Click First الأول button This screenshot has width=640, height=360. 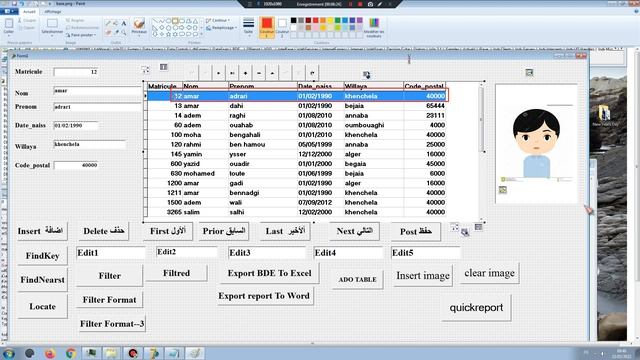tap(168, 231)
